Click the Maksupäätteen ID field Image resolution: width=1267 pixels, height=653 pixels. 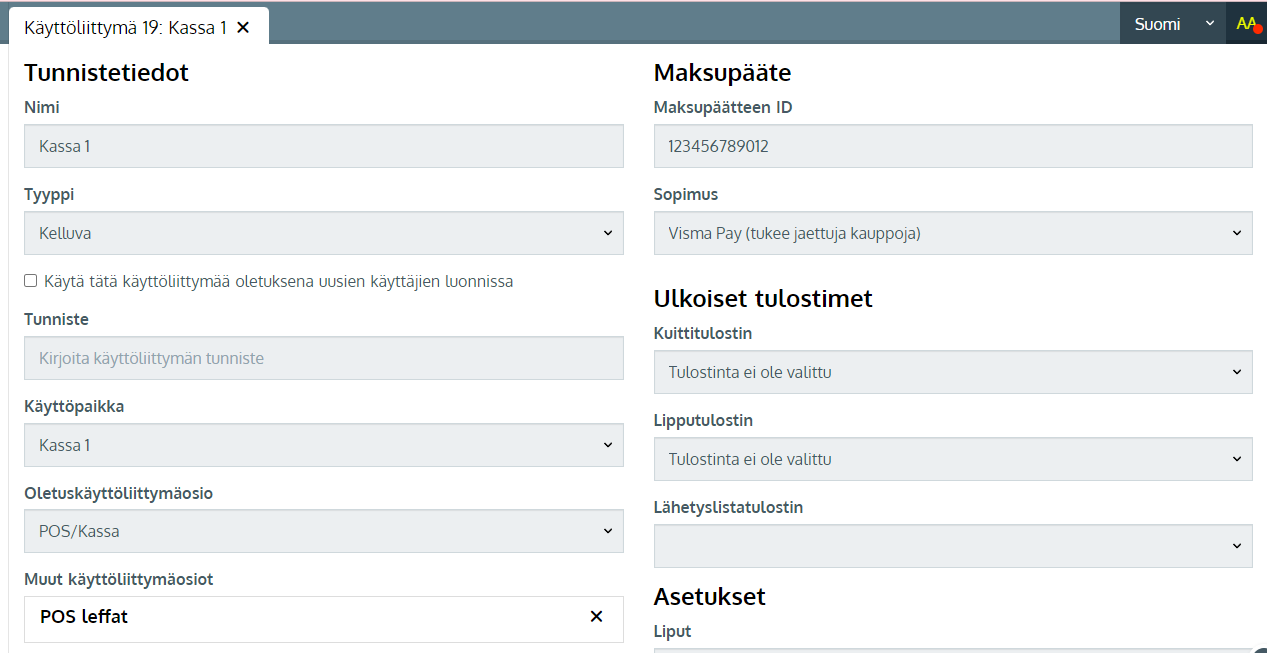953,146
